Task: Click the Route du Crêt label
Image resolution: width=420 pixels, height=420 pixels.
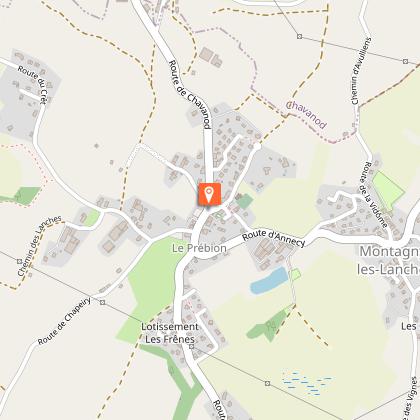Action: coord(34,84)
